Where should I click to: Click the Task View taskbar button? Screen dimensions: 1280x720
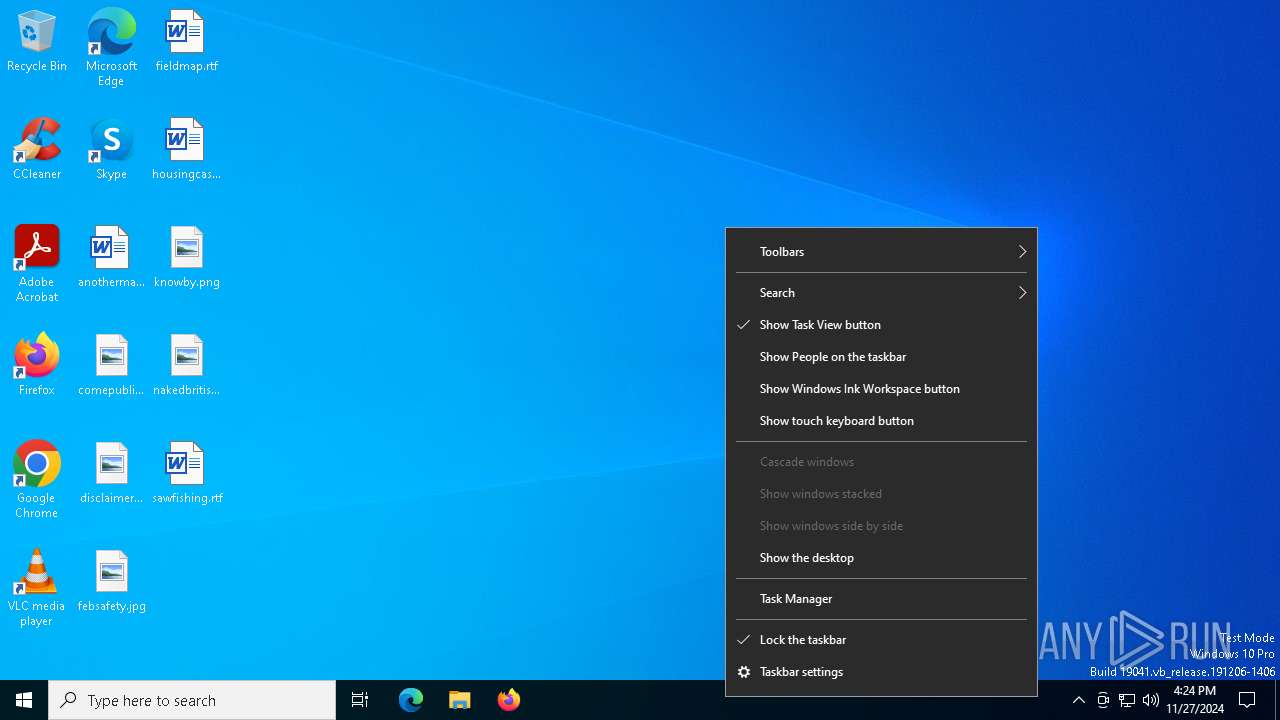[x=360, y=700]
